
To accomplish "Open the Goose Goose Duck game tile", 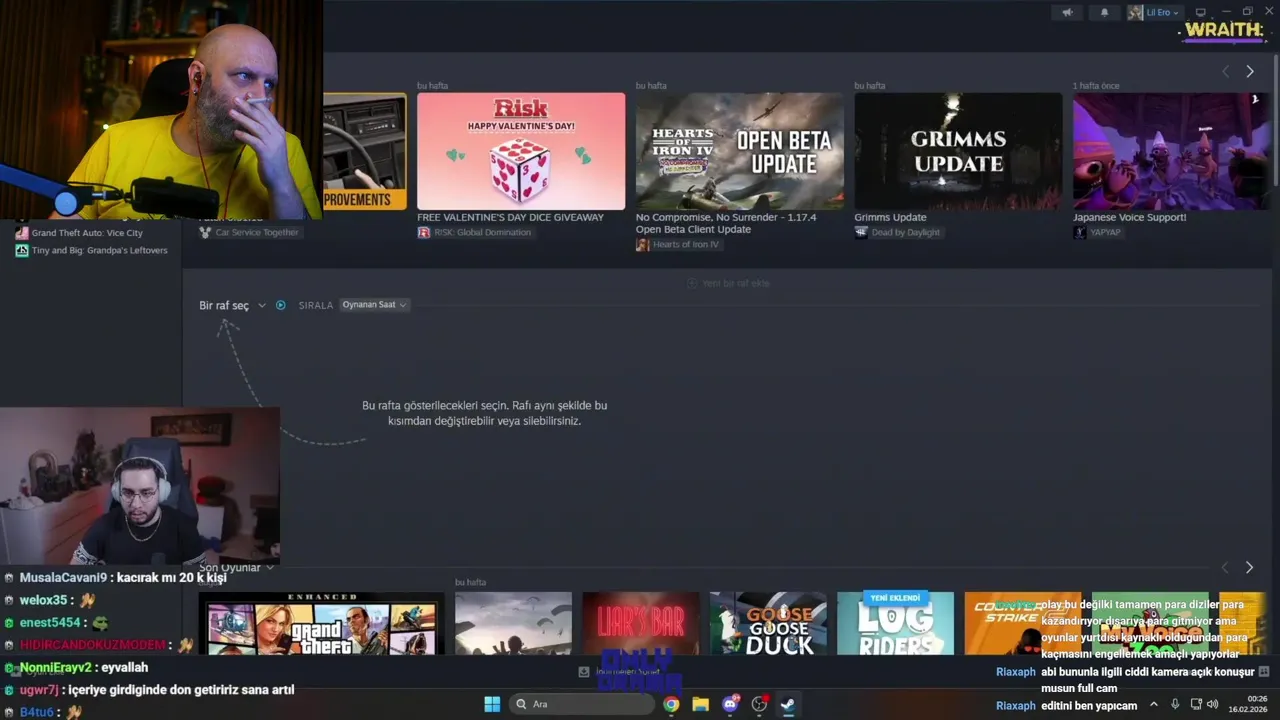I will tap(768, 624).
